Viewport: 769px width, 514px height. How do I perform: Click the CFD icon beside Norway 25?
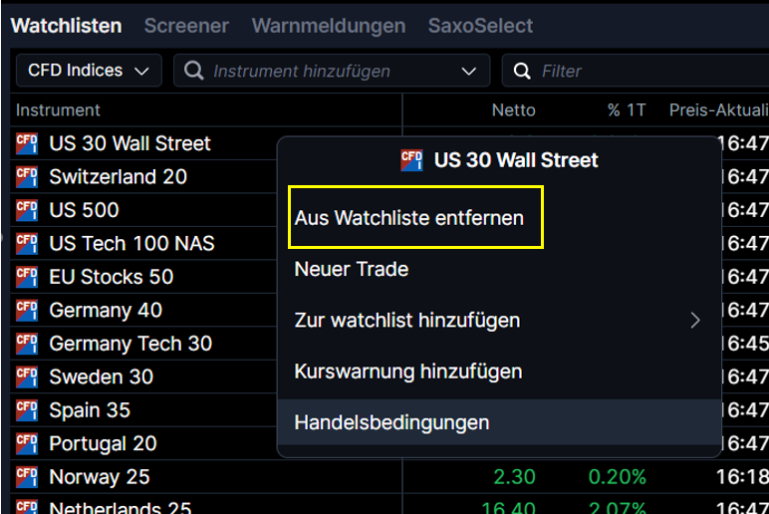(x=27, y=477)
